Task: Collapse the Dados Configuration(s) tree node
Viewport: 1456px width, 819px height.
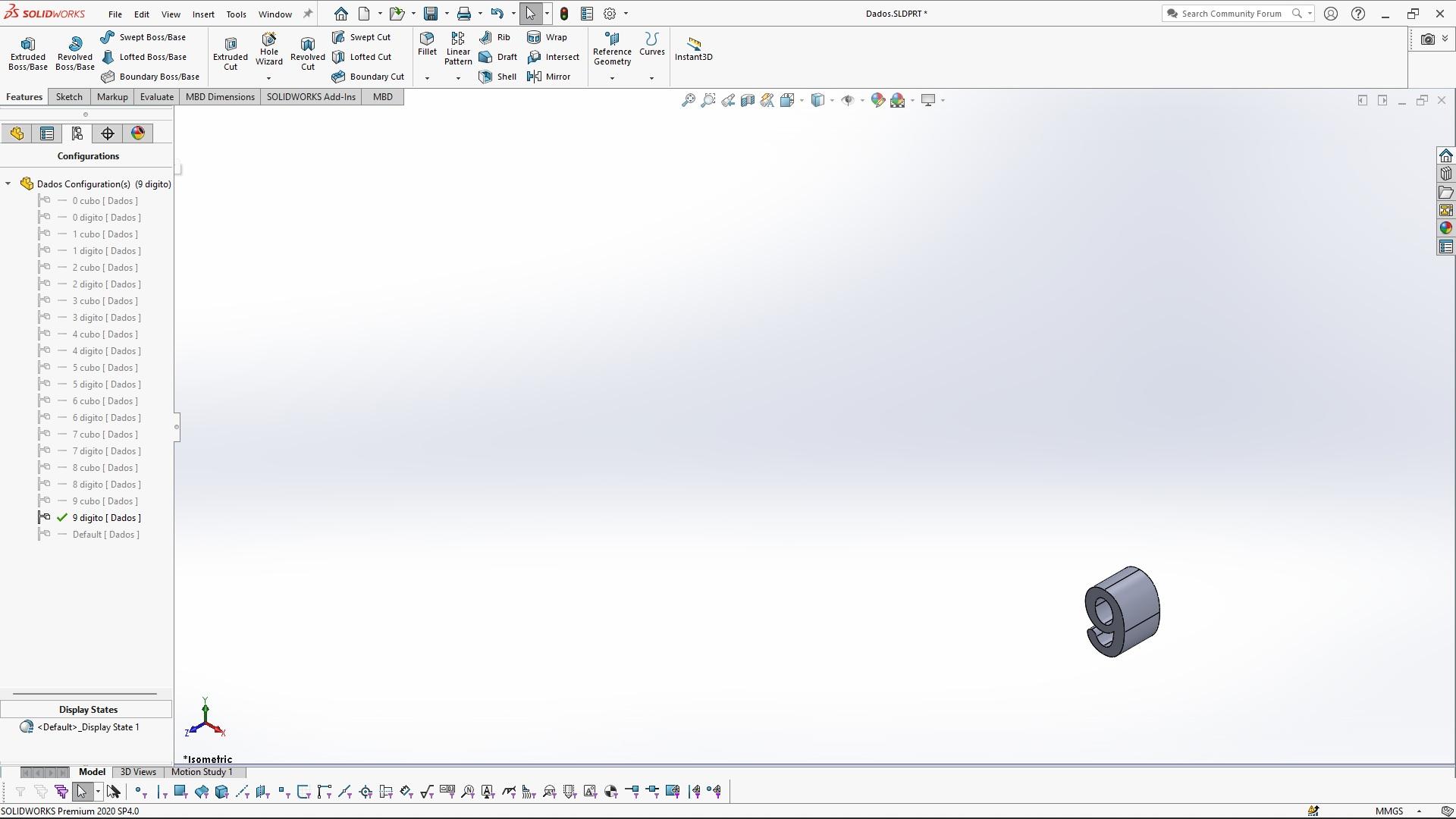Action: (x=8, y=184)
